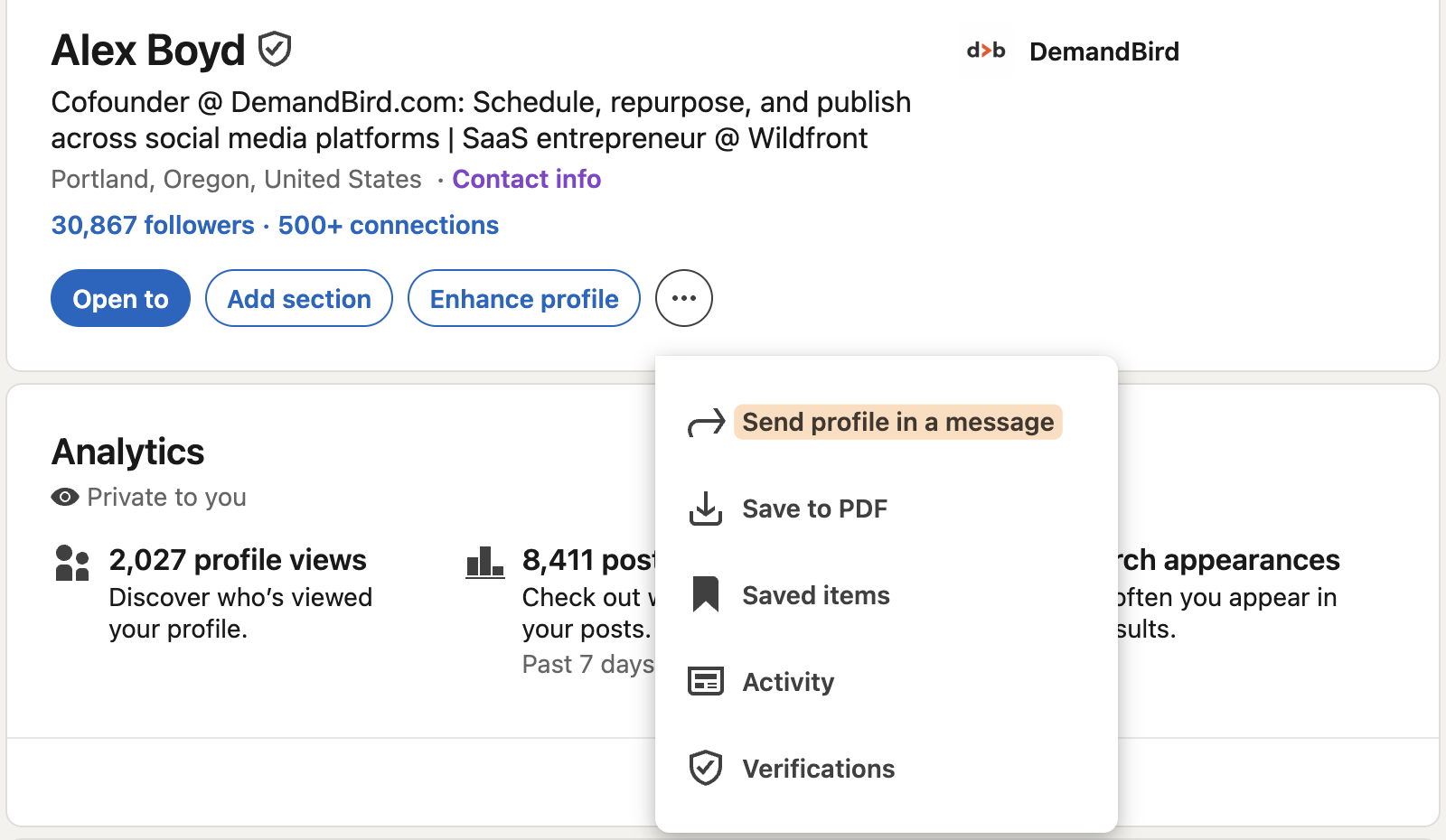Open the Contact info link

coord(526,179)
